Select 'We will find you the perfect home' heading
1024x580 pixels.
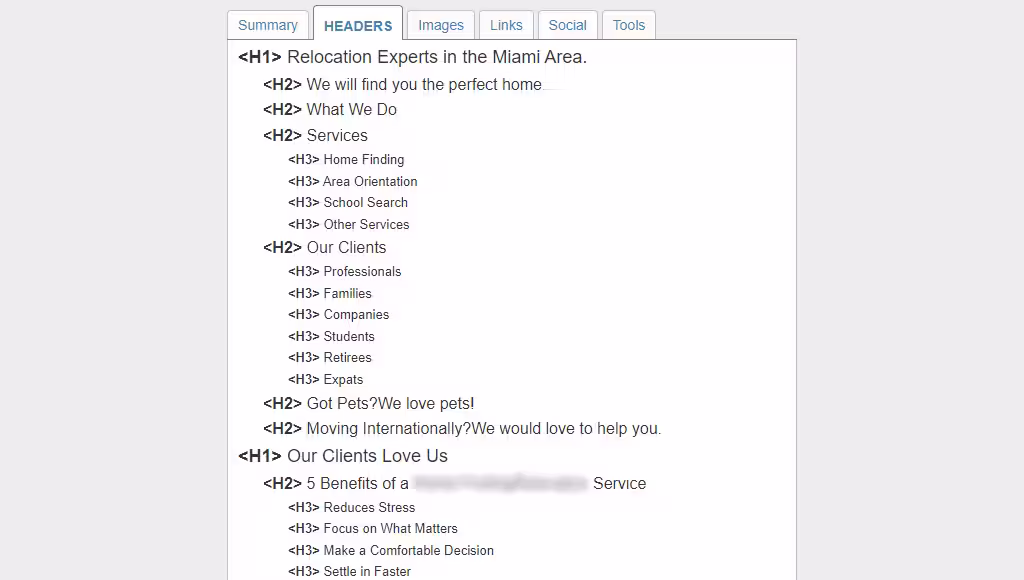423,84
